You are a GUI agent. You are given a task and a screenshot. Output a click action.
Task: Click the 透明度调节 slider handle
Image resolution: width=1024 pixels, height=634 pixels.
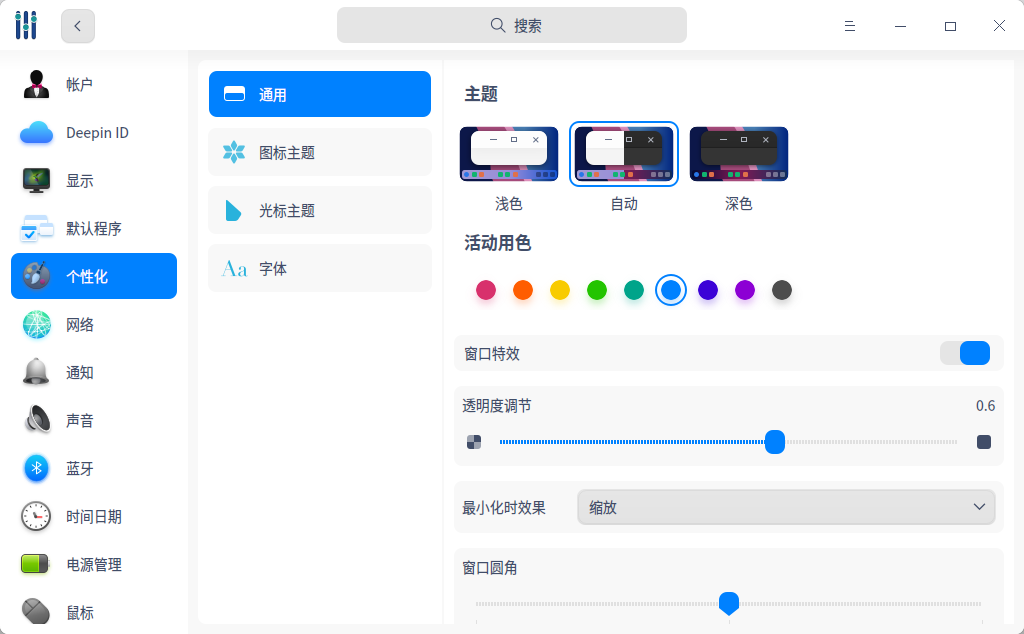775,442
